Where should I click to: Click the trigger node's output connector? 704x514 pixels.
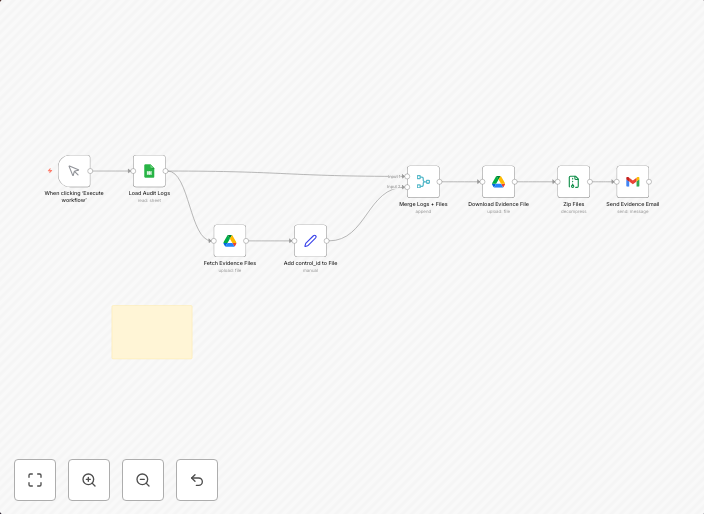pyautogui.click(x=90, y=171)
